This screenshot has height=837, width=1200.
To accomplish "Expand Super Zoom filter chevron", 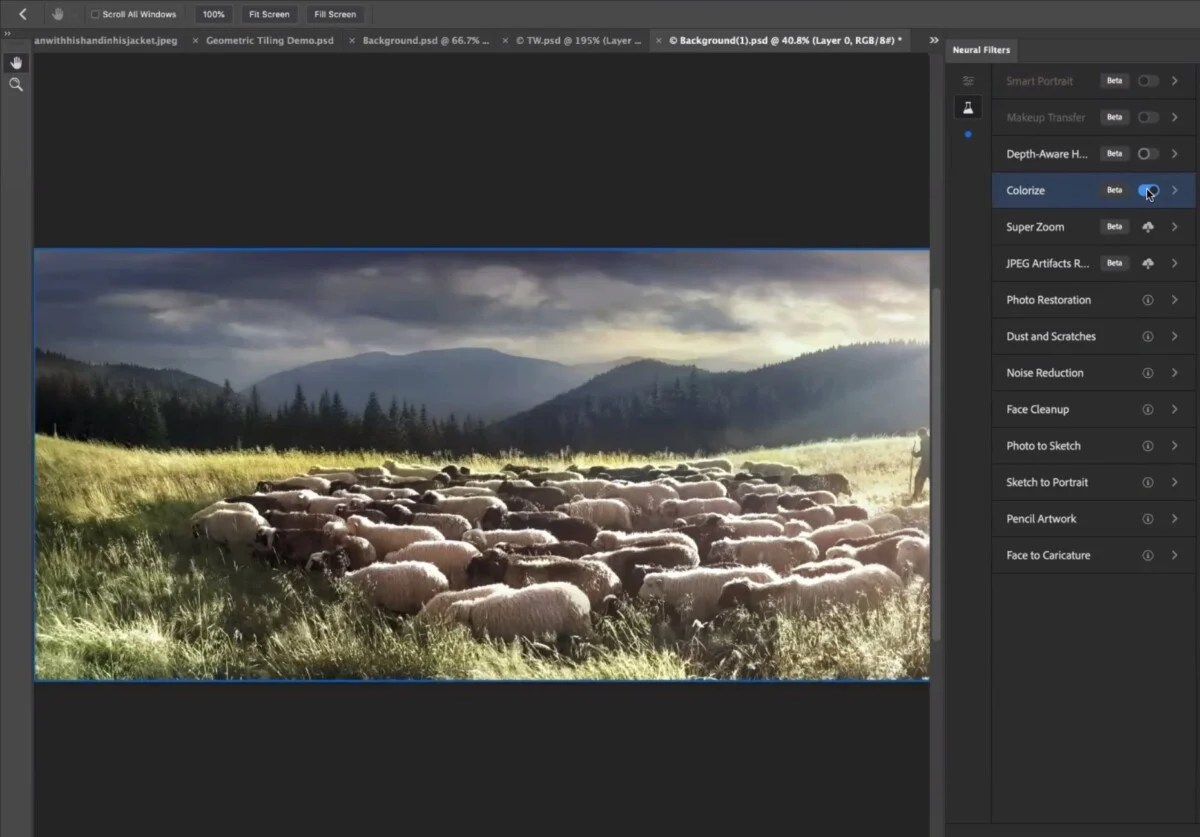I will coord(1175,227).
